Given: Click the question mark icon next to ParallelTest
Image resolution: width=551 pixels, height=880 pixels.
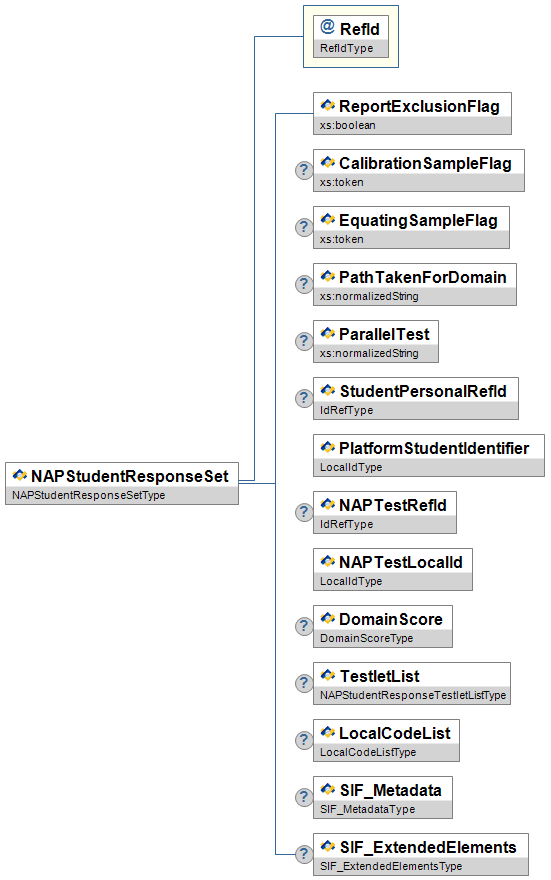Looking at the screenshot, I should [x=304, y=341].
